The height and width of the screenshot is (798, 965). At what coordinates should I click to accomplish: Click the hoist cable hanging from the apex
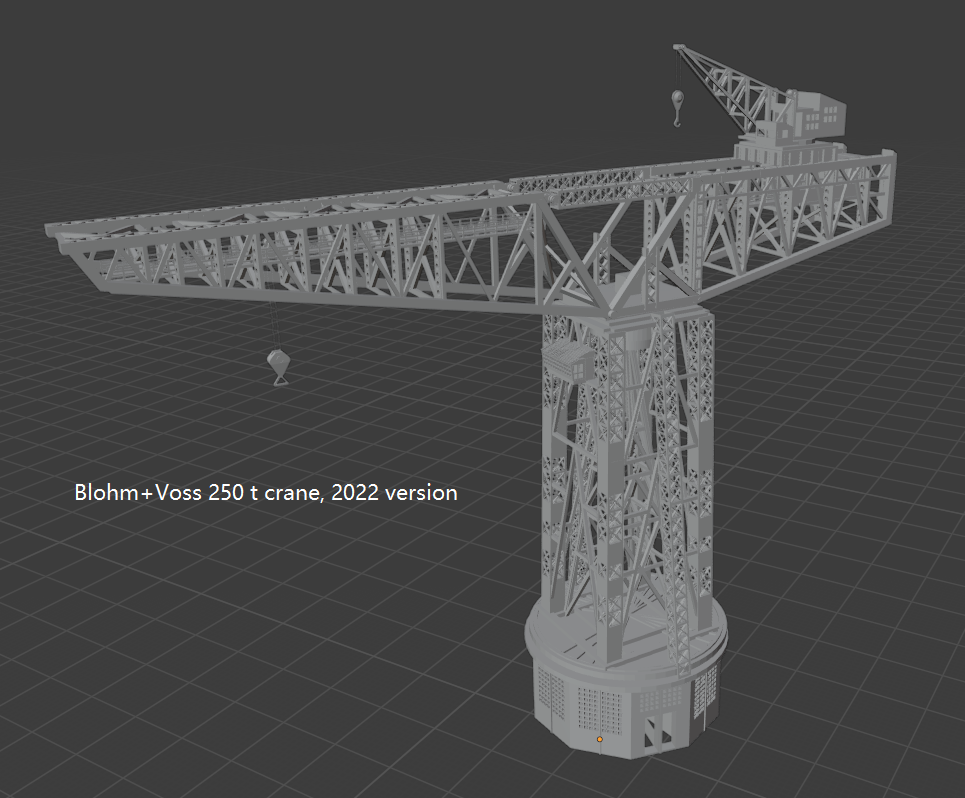[x=677, y=72]
